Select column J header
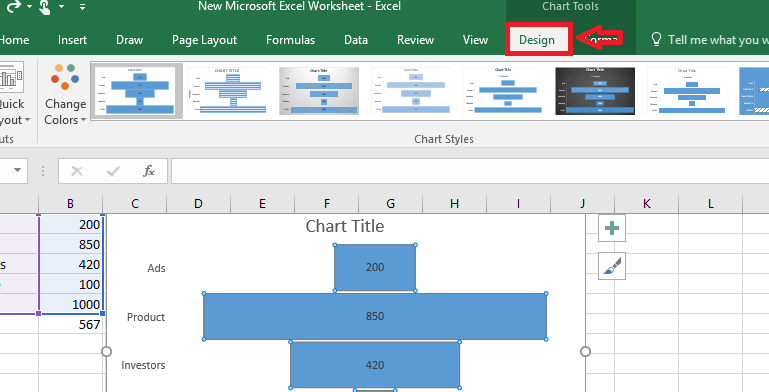 point(583,204)
